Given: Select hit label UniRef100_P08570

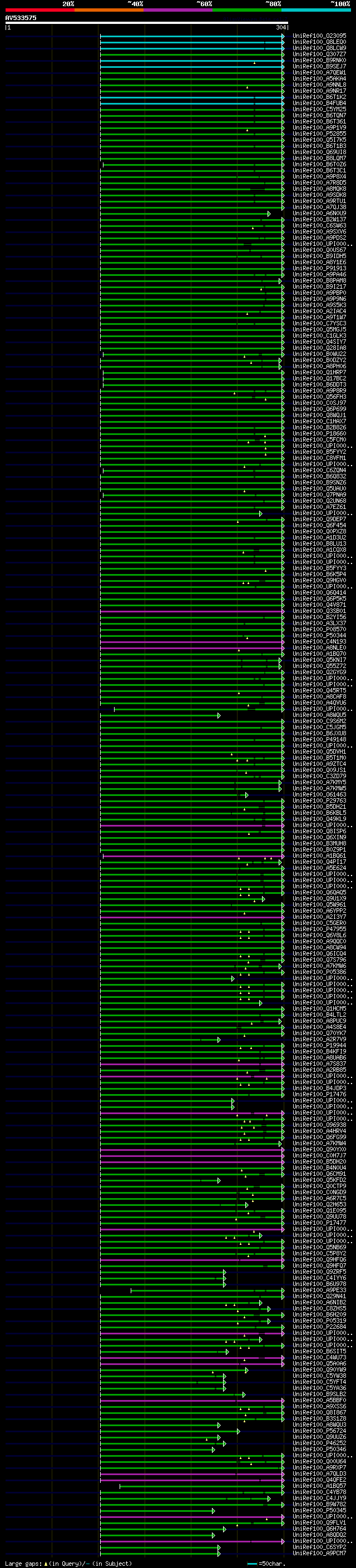Looking at the screenshot, I should pos(319,630).
